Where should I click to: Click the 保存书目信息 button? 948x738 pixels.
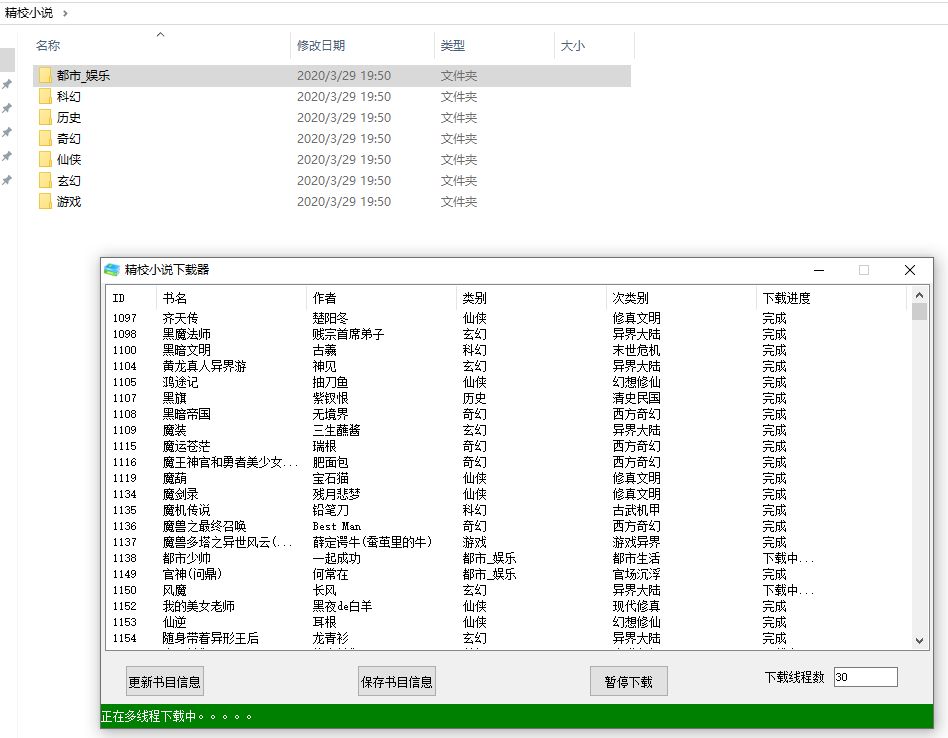click(397, 682)
